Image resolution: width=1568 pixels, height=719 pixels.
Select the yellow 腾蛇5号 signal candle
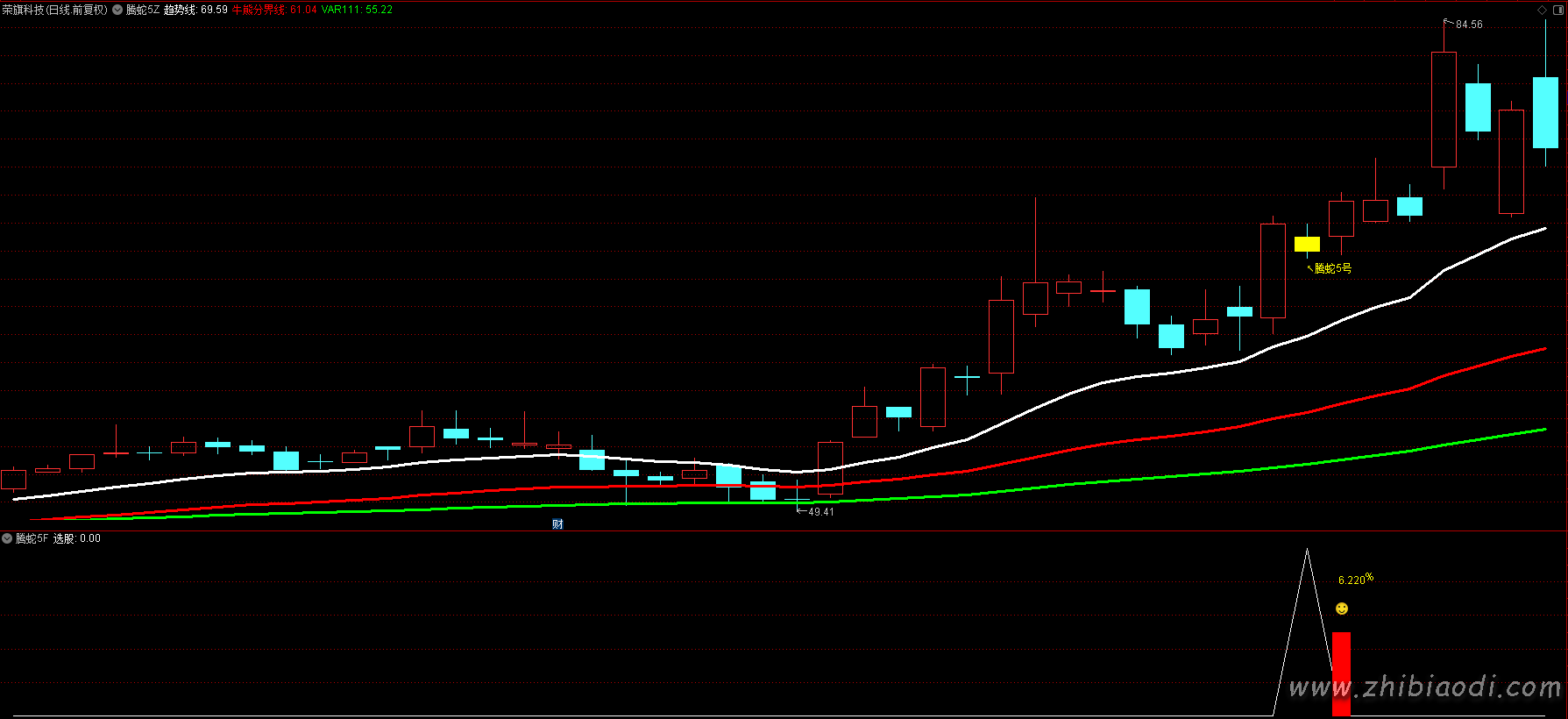[1307, 244]
